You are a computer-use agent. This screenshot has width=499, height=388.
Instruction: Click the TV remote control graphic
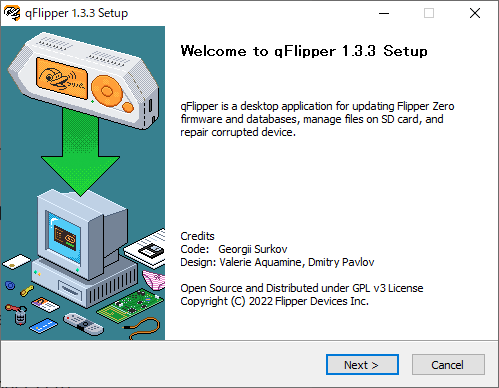(84, 324)
